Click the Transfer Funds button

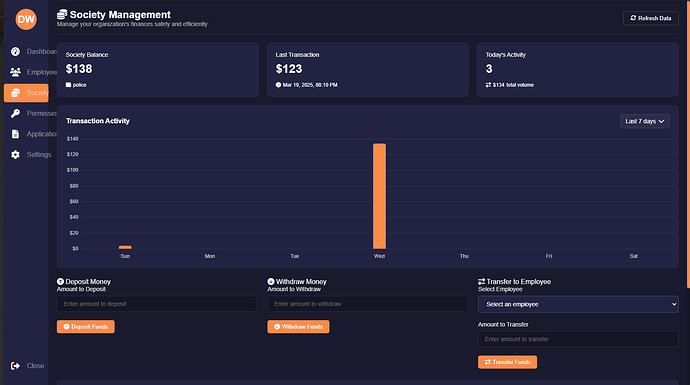coord(507,362)
